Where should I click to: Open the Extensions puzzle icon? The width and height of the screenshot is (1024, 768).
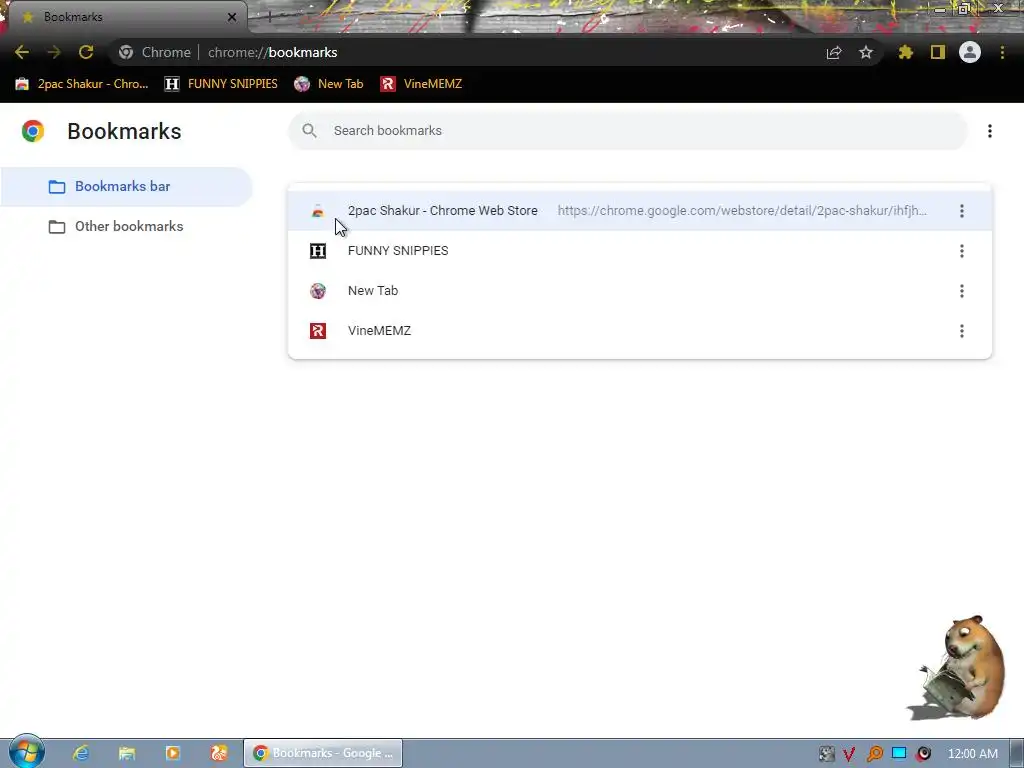coord(905,52)
